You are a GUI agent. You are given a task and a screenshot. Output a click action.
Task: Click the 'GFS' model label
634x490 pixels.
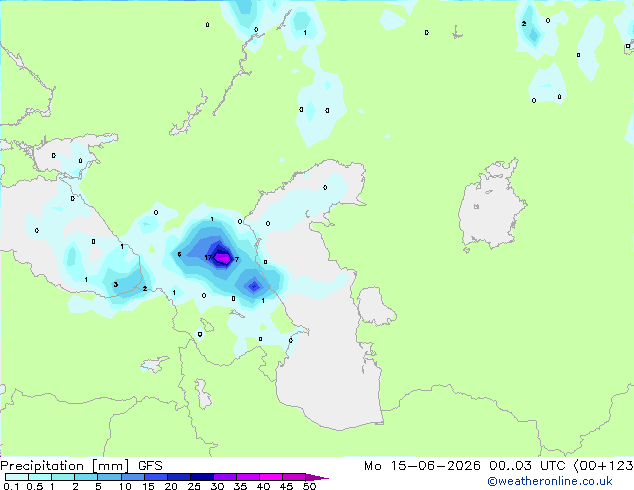click(150, 466)
